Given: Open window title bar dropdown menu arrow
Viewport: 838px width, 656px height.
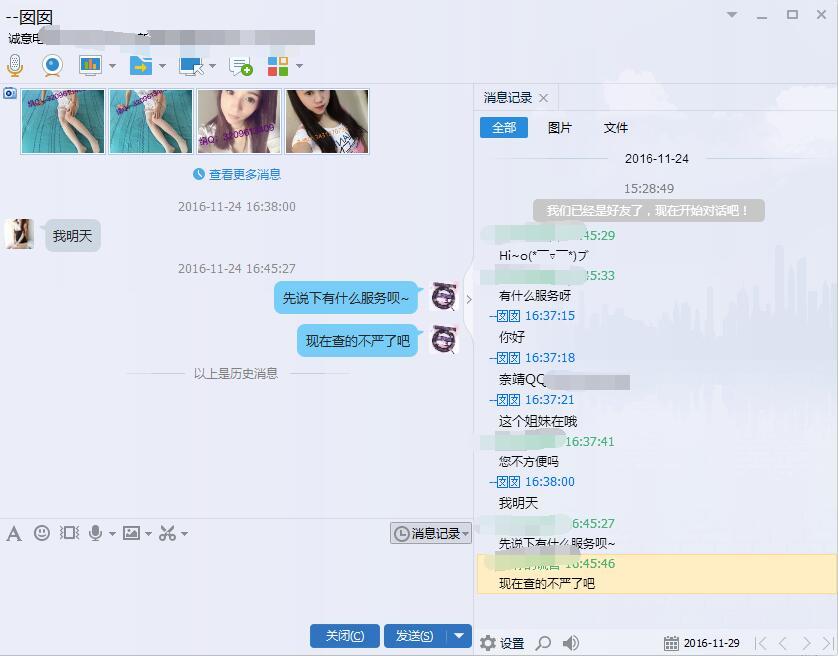Looking at the screenshot, I should (x=732, y=14).
